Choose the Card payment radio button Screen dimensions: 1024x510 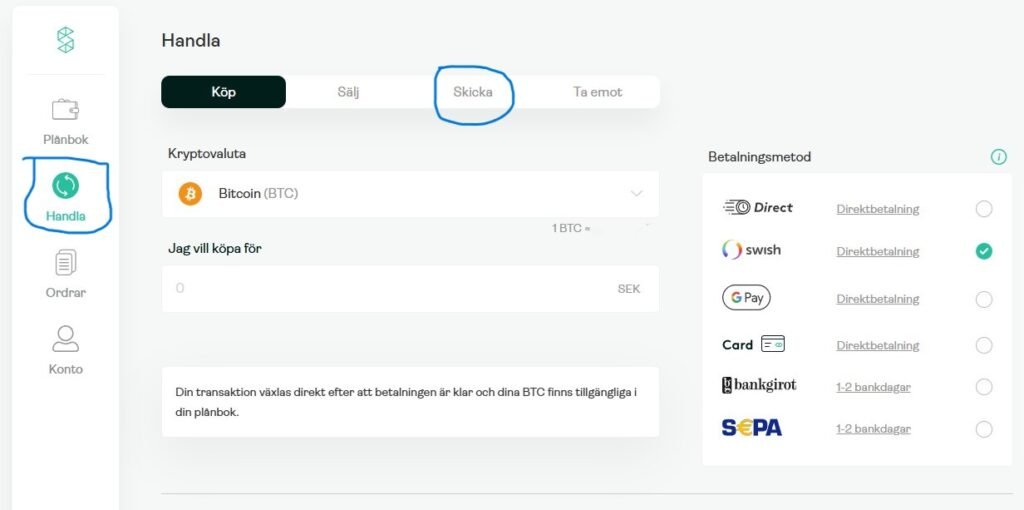point(984,345)
